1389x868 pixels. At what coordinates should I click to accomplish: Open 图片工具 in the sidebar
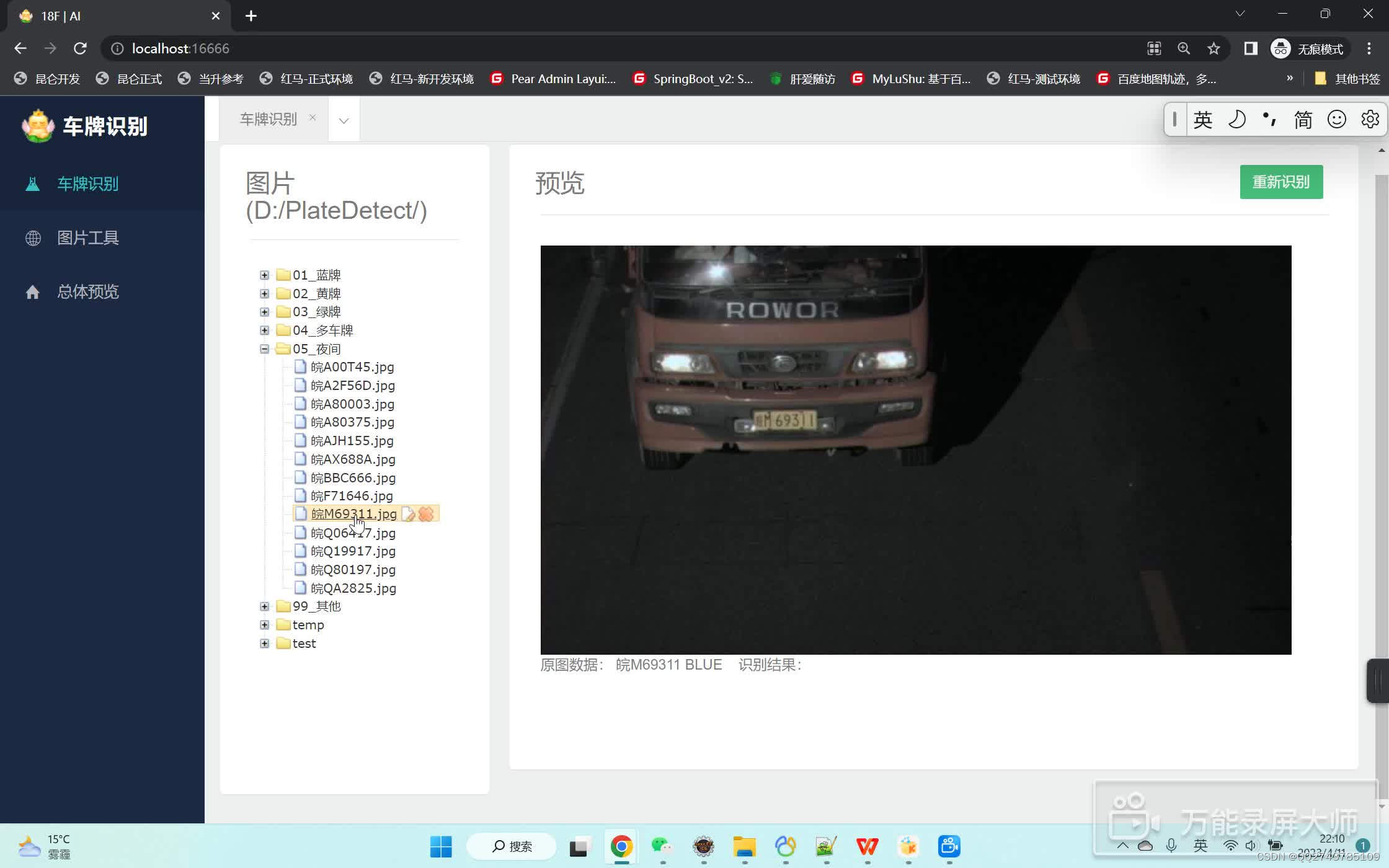pos(87,238)
